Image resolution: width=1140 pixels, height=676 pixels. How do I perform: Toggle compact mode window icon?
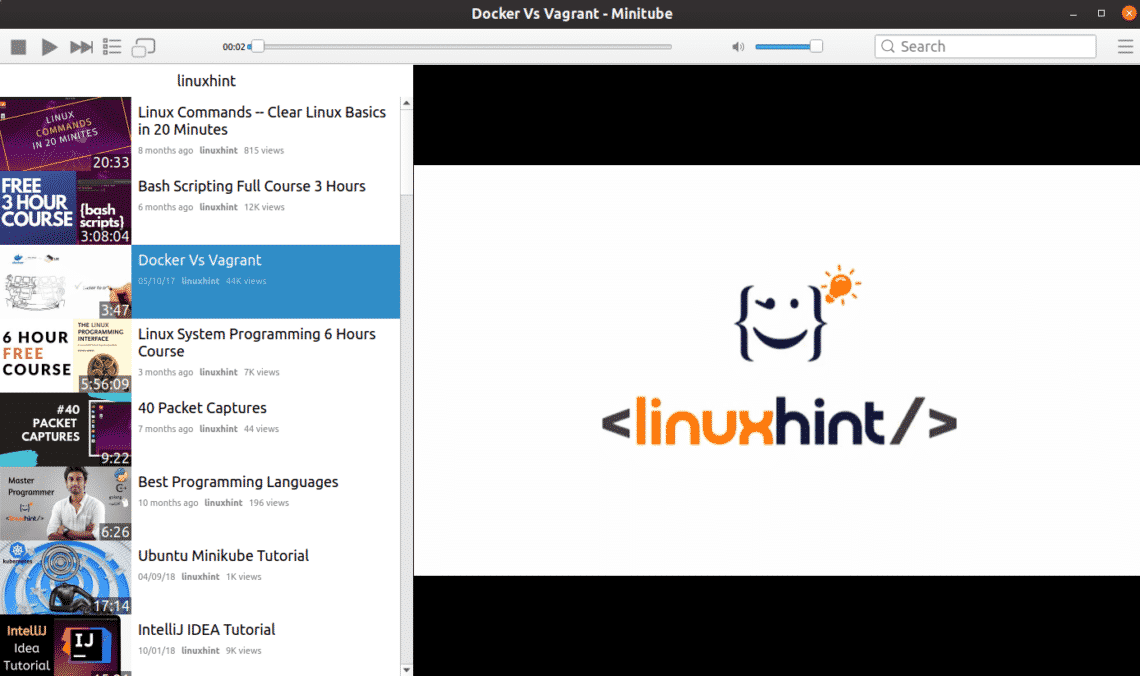coord(143,47)
